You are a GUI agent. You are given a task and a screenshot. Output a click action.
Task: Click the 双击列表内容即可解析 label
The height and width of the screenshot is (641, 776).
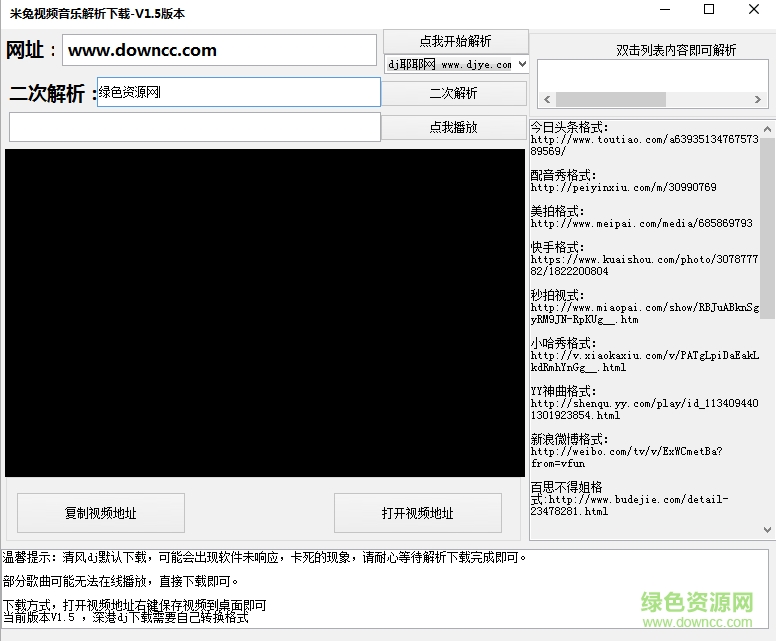tap(676, 50)
